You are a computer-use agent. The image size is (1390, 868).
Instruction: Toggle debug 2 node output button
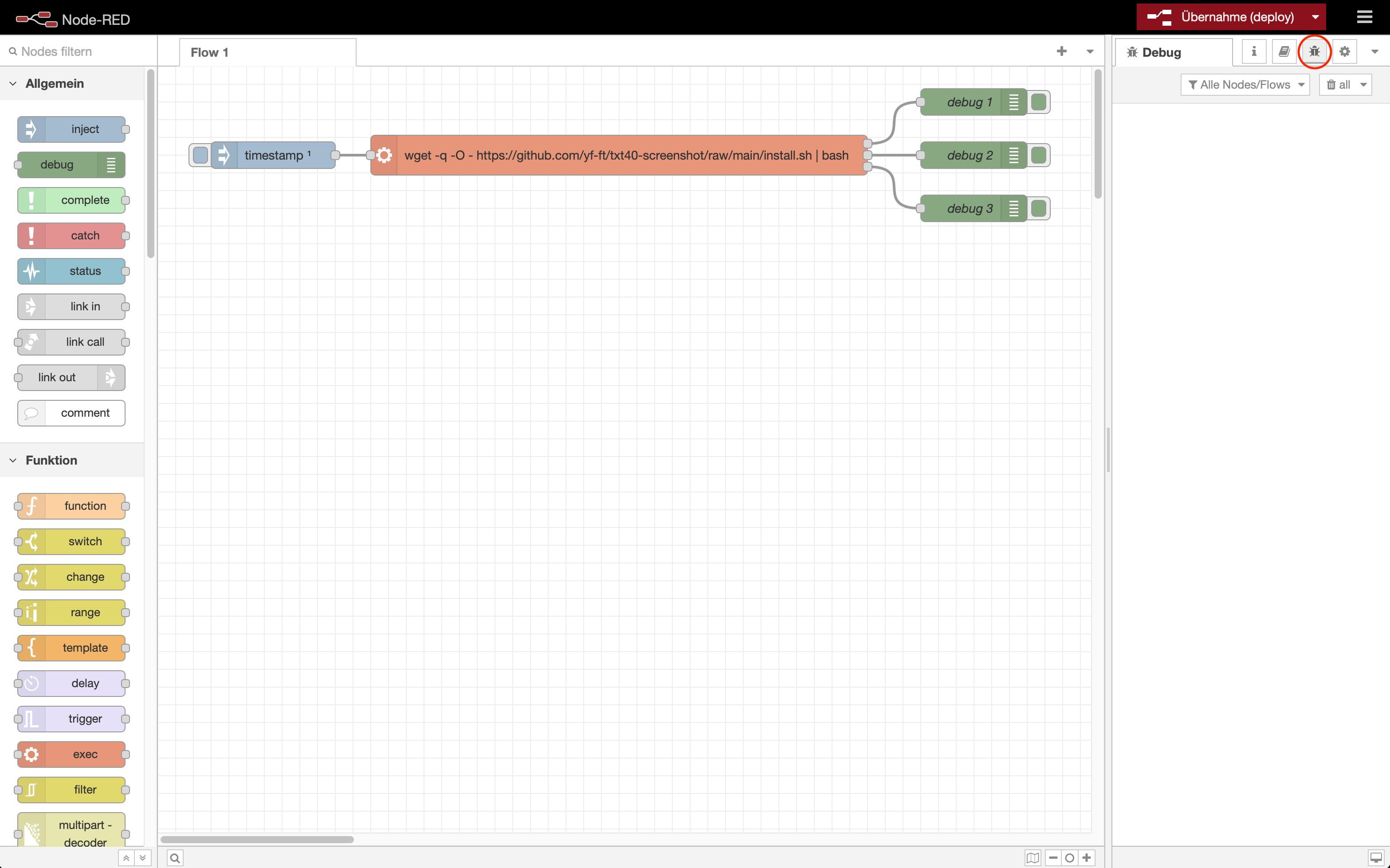click(1038, 155)
